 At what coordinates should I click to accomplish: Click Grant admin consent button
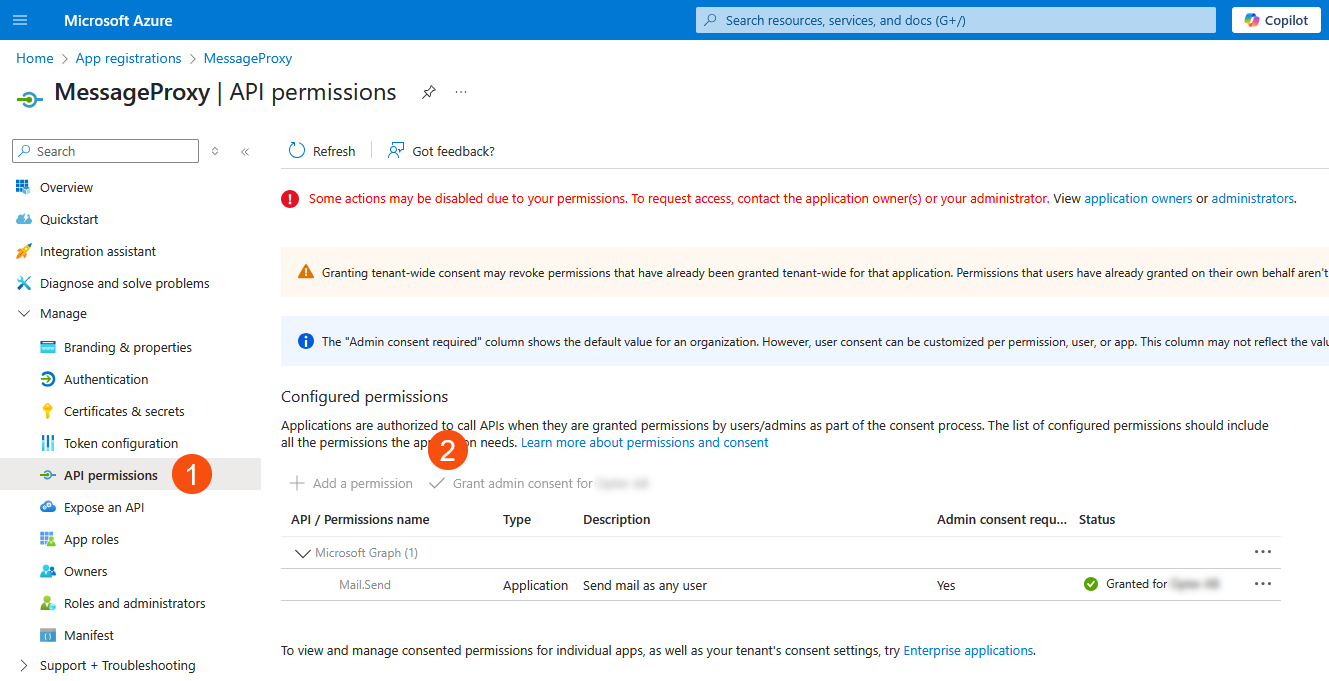tap(539, 483)
